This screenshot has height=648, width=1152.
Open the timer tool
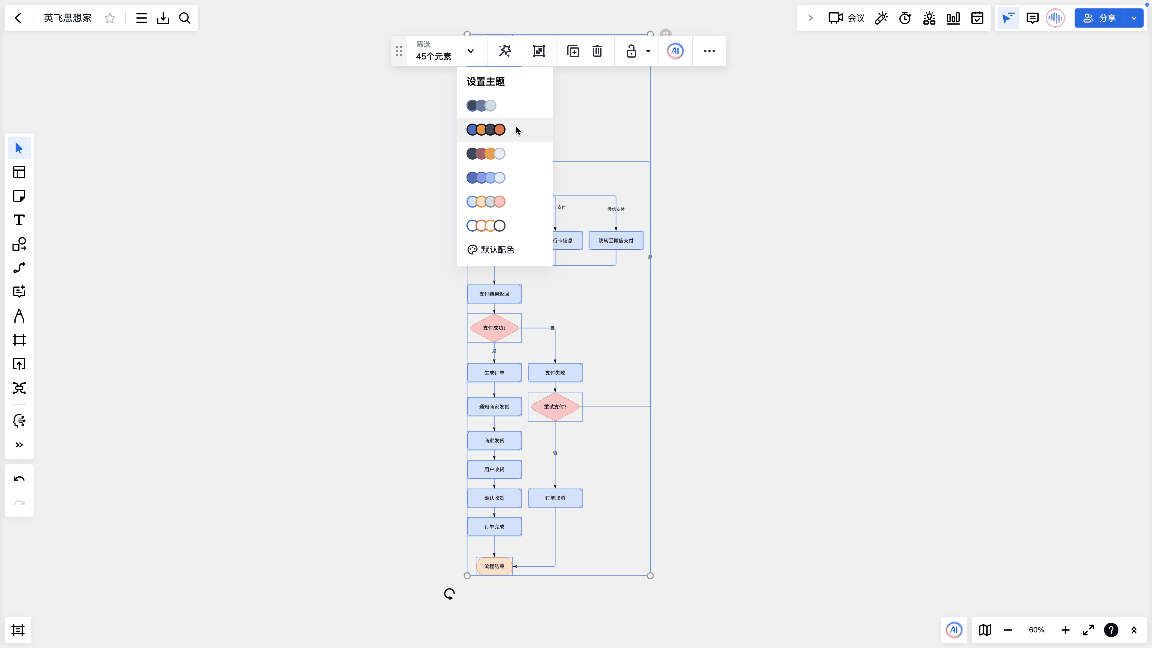tap(905, 18)
